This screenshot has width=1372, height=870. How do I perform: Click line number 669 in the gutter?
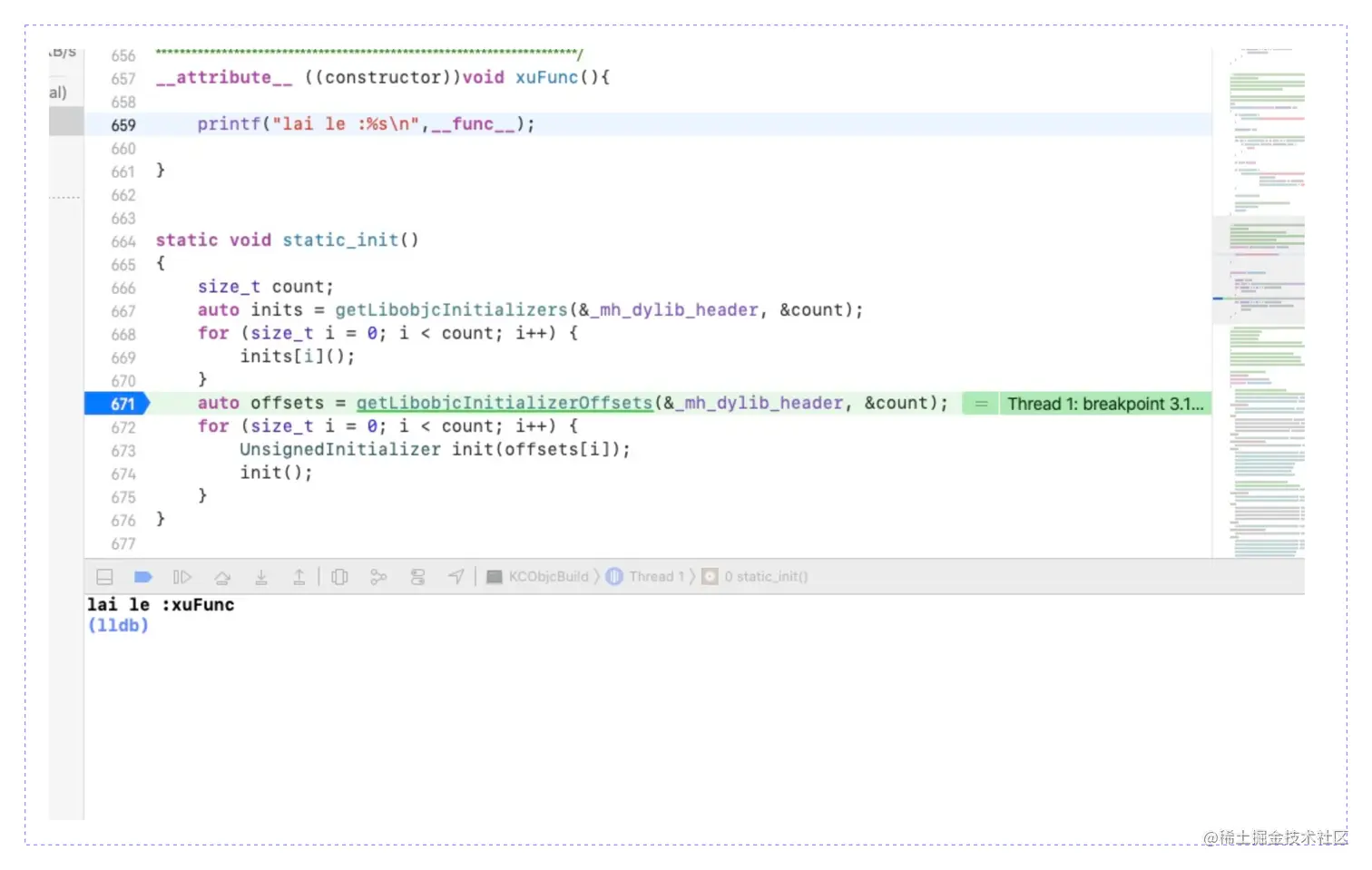click(x=123, y=357)
